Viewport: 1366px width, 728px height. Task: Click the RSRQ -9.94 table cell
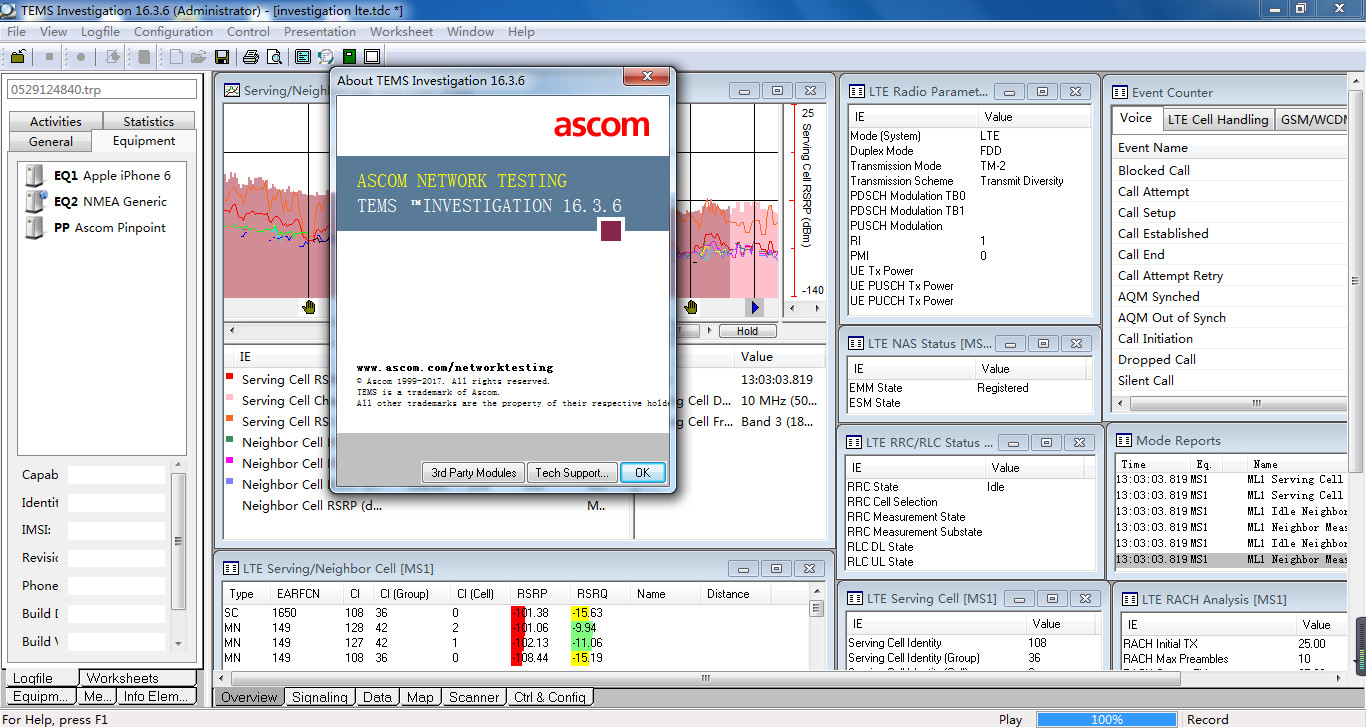tap(584, 628)
